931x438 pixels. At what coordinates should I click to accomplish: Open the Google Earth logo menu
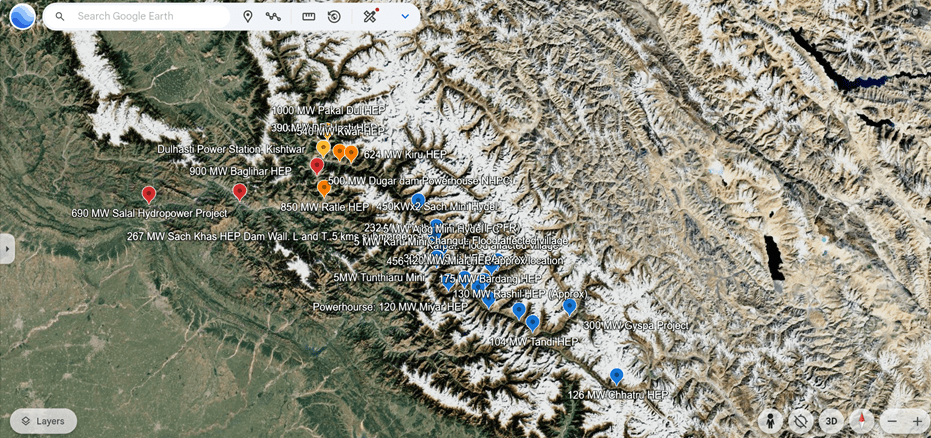pos(23,16)
